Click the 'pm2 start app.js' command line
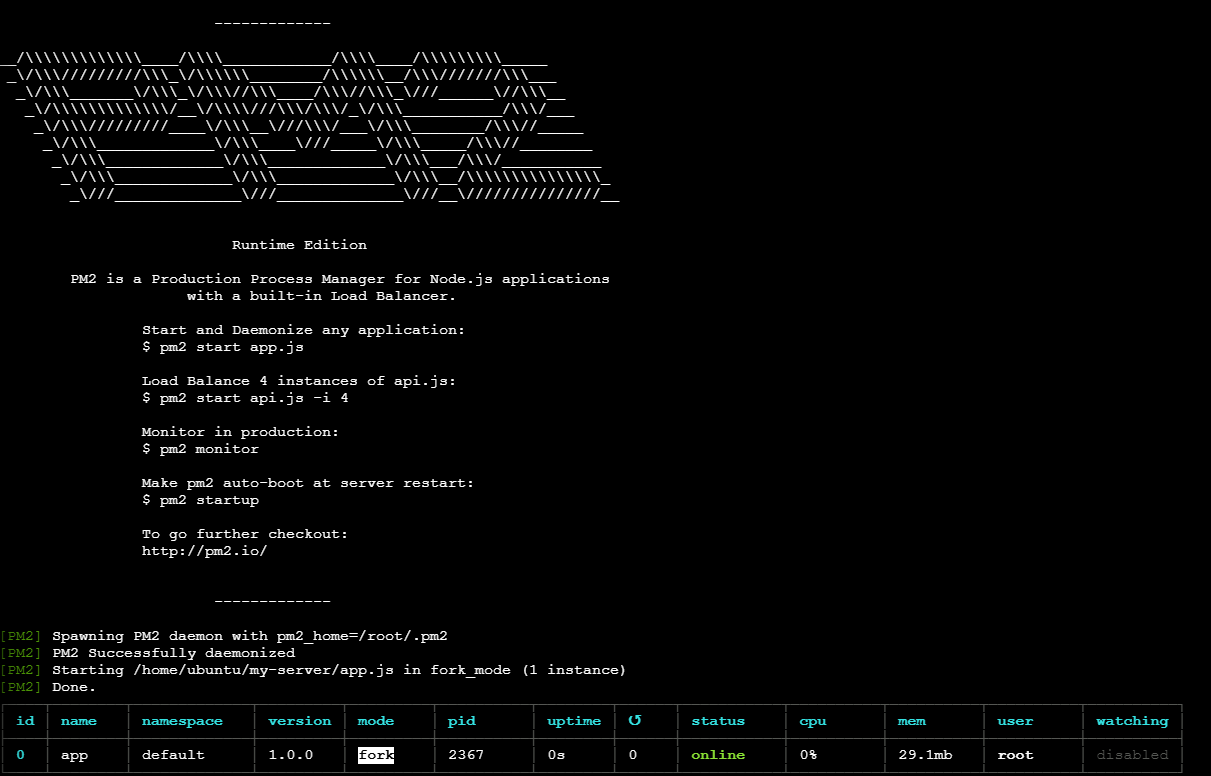This screenshot has width=1211, height=776. click(x=223, y=347)
